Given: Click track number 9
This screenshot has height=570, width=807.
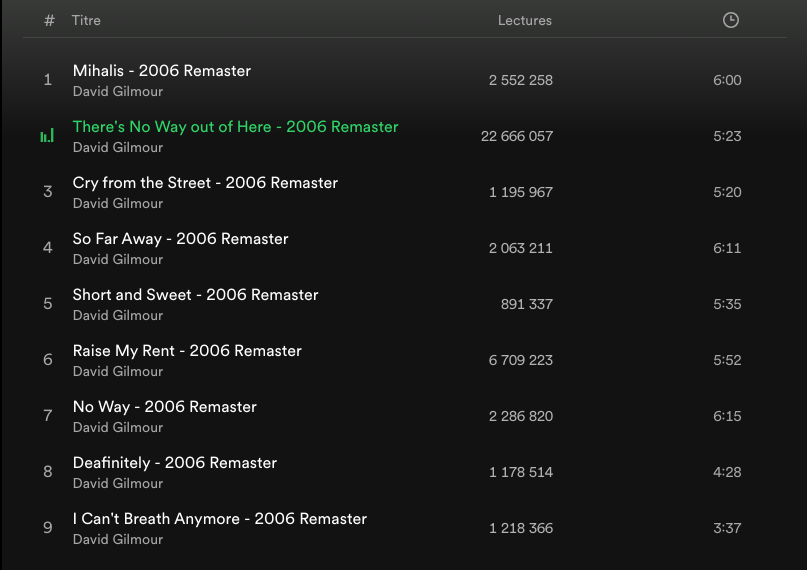Looking at the screenshot, I should (x=47, y=528).
